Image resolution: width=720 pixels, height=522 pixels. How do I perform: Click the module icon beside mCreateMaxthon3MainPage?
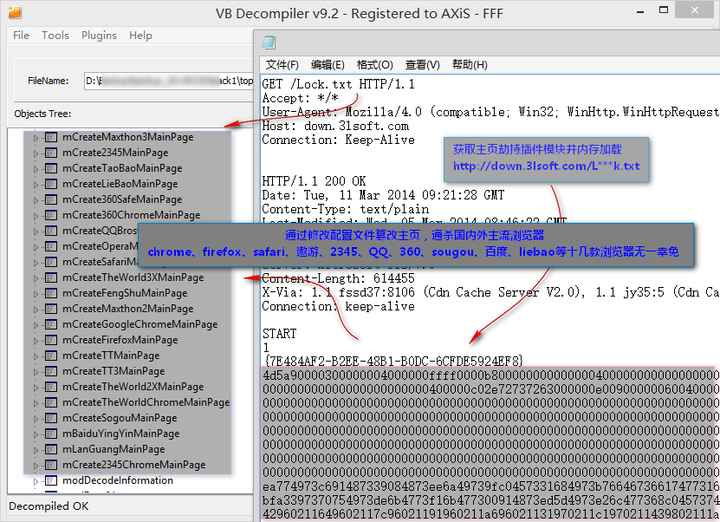[51, 137]
